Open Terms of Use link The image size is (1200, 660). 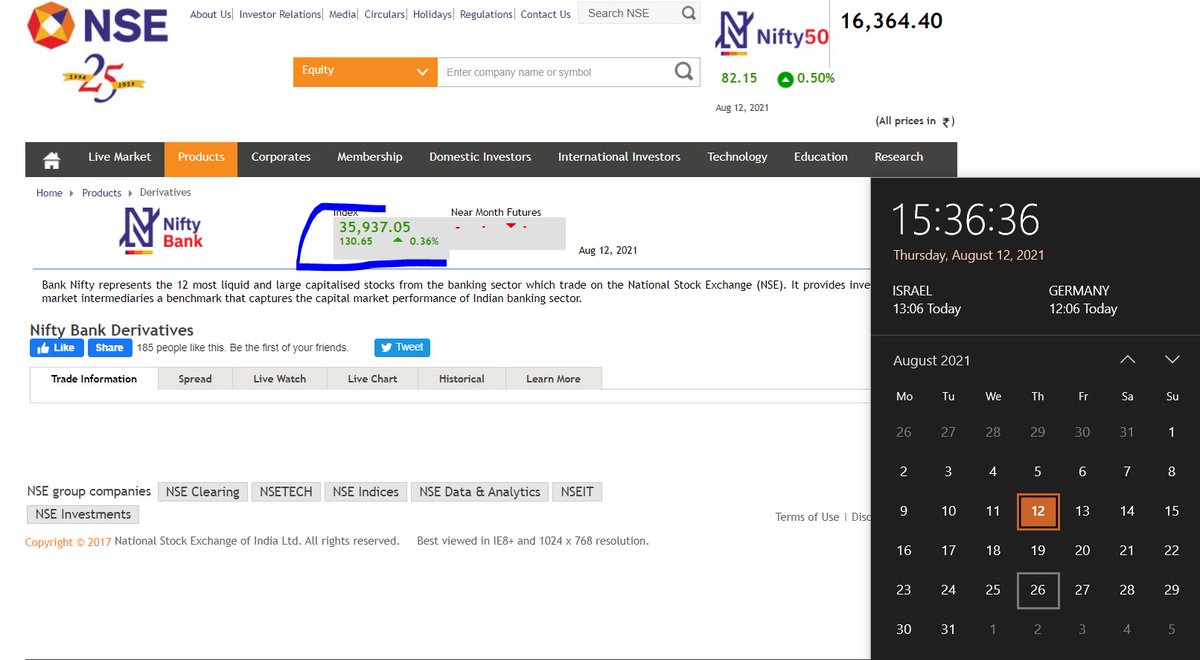tap(807, 517)
